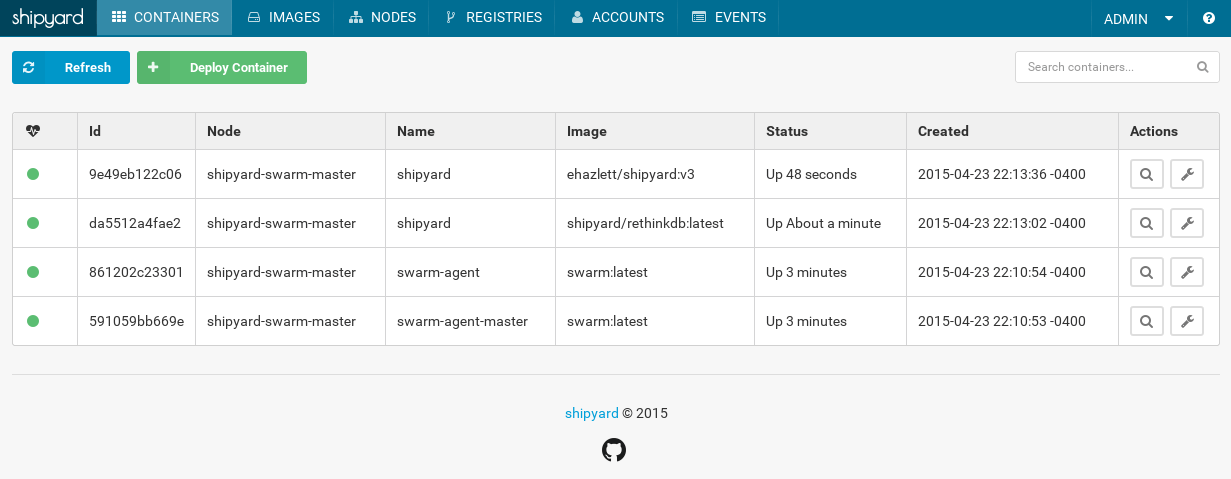Go to the Images tab
Viewport: 1231px width, 479px height.
[x=284, y=17]
